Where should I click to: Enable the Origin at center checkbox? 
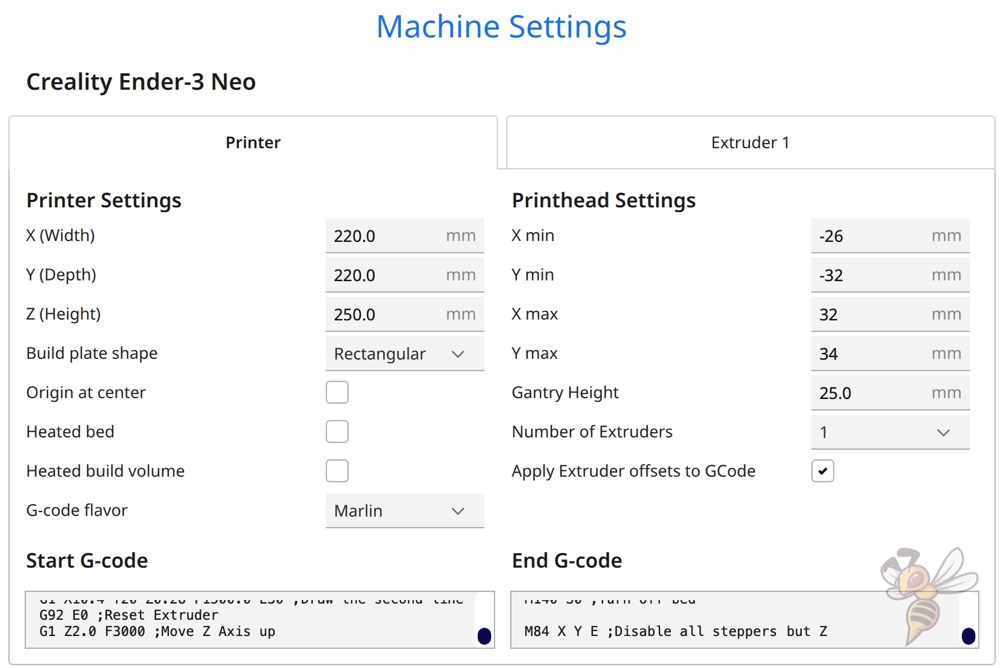coord(337,392)
